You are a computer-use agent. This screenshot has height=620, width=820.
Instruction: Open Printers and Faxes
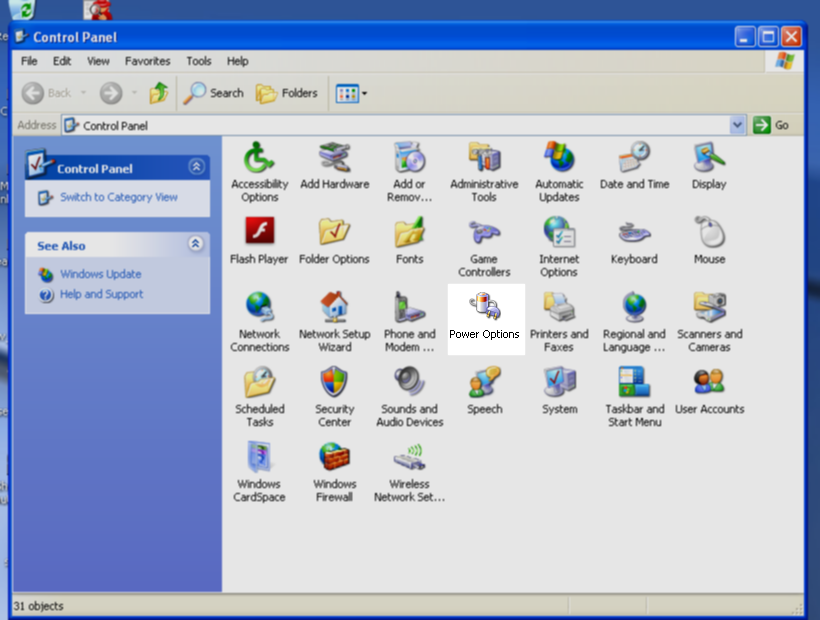[x=559, y=322]
